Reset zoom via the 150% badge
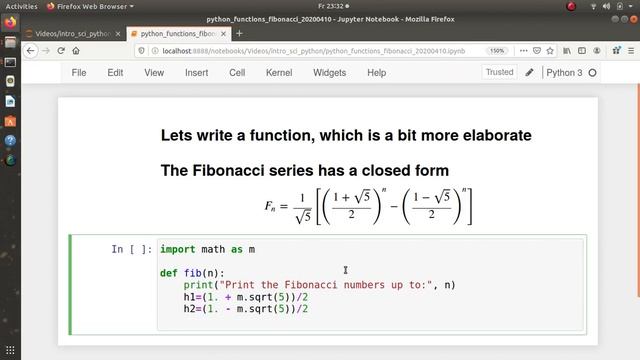The height and width of the screenshot is (360, 640). click(497, 51)
